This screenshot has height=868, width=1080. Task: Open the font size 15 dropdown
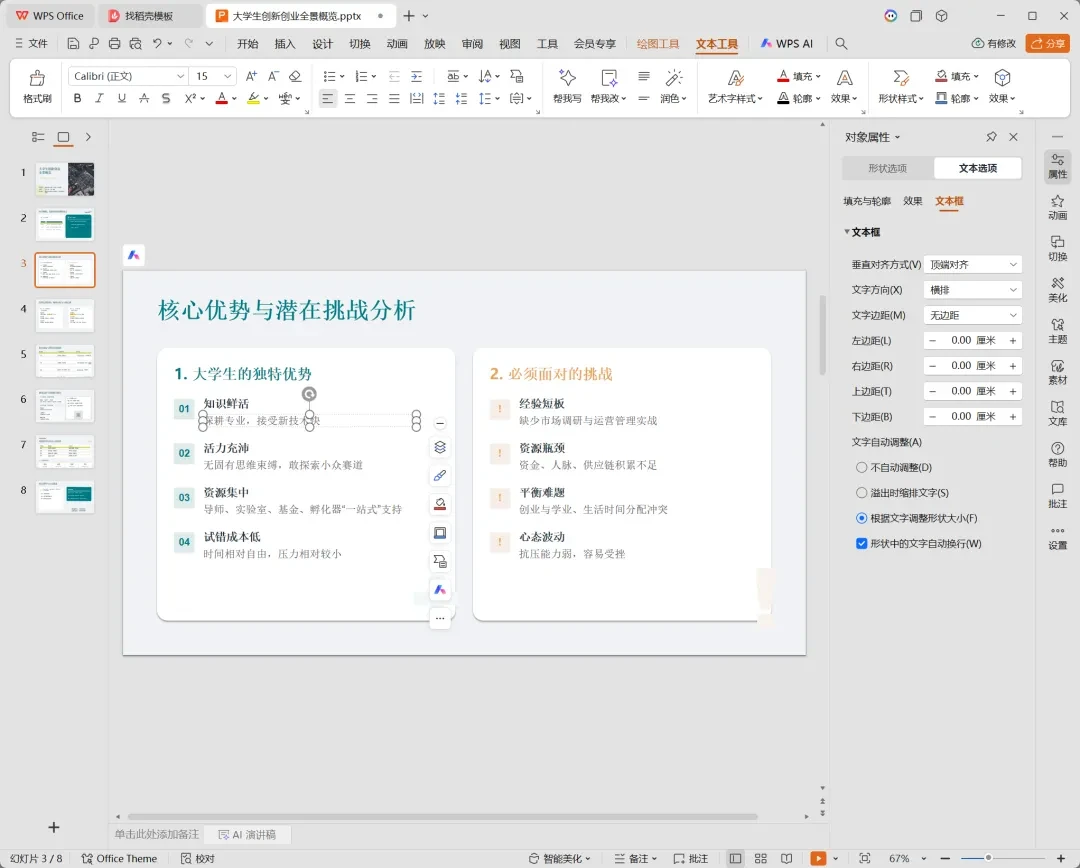pos(227,76)
